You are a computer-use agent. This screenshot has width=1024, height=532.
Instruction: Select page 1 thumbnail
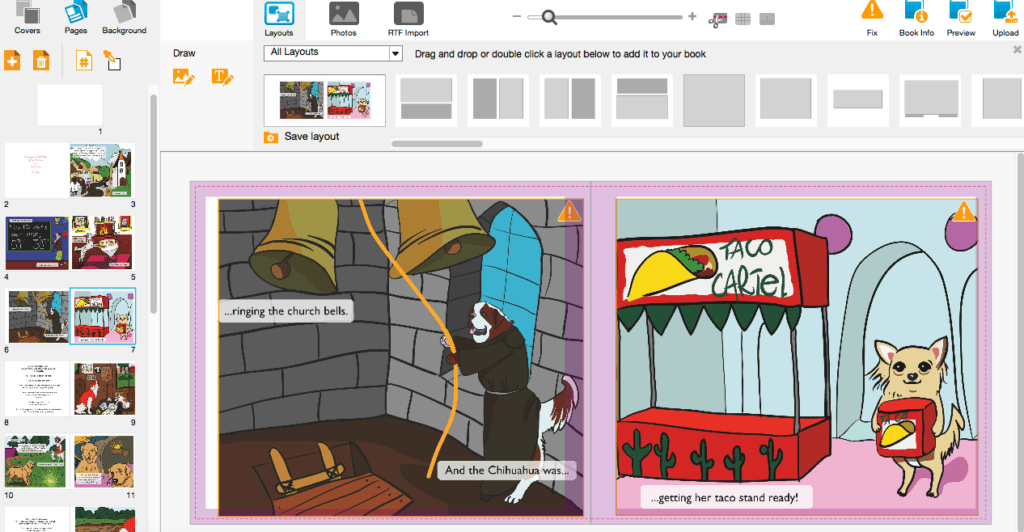click(x=70, y=105)
